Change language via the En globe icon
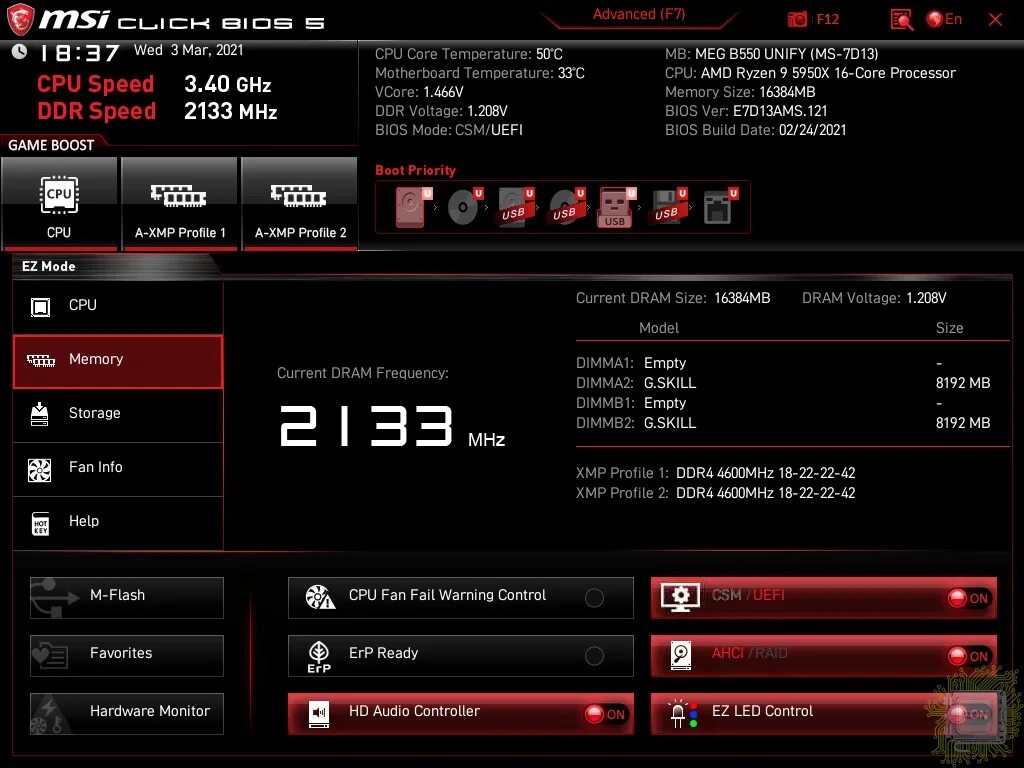 click(x=944, y=20)
